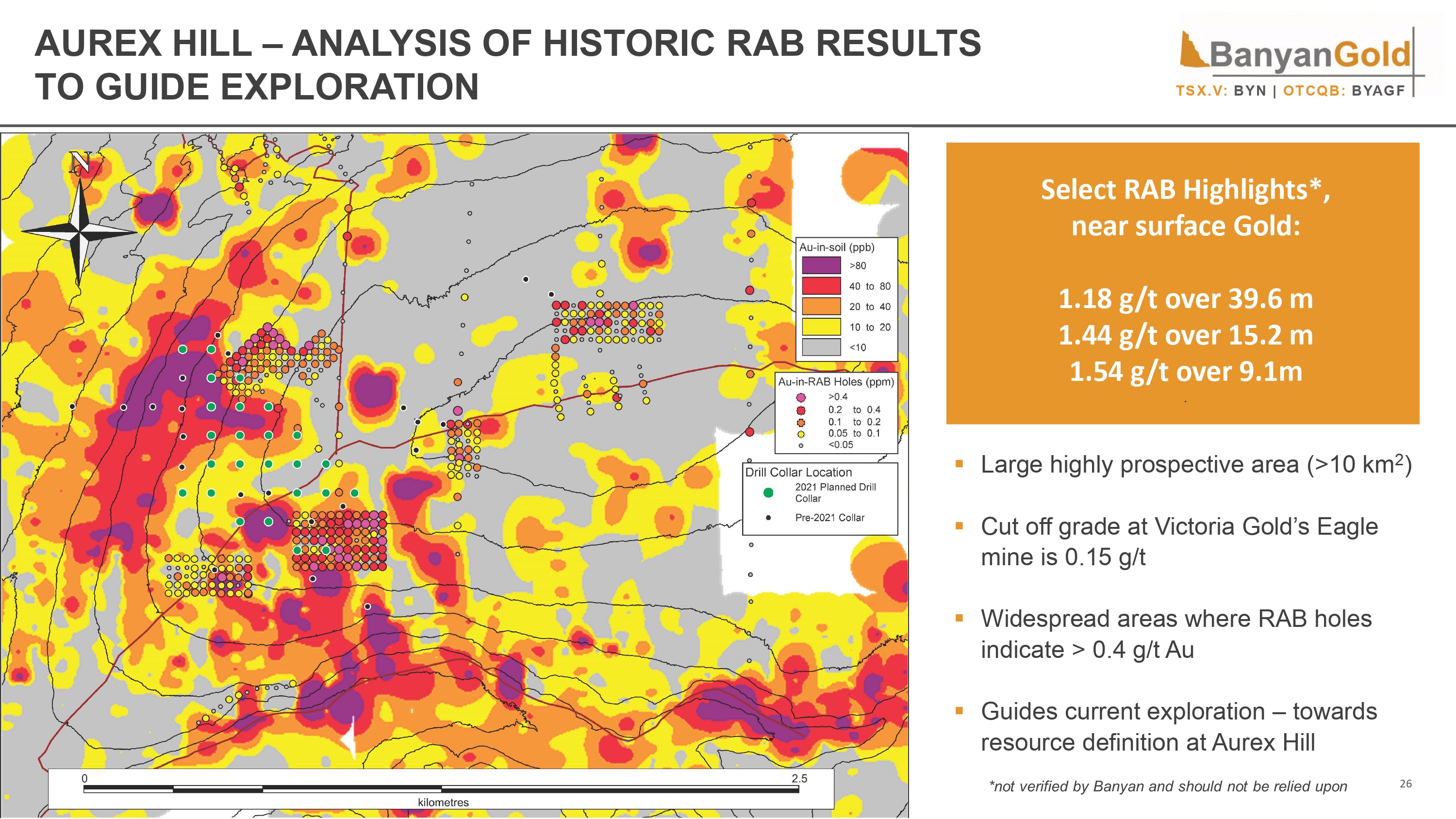Image resolution: width=1456 pixels, height=819 pixels.
Task: Click the green 2021 Planned Drill Collar legend marker
Action: tap(768, 492)
